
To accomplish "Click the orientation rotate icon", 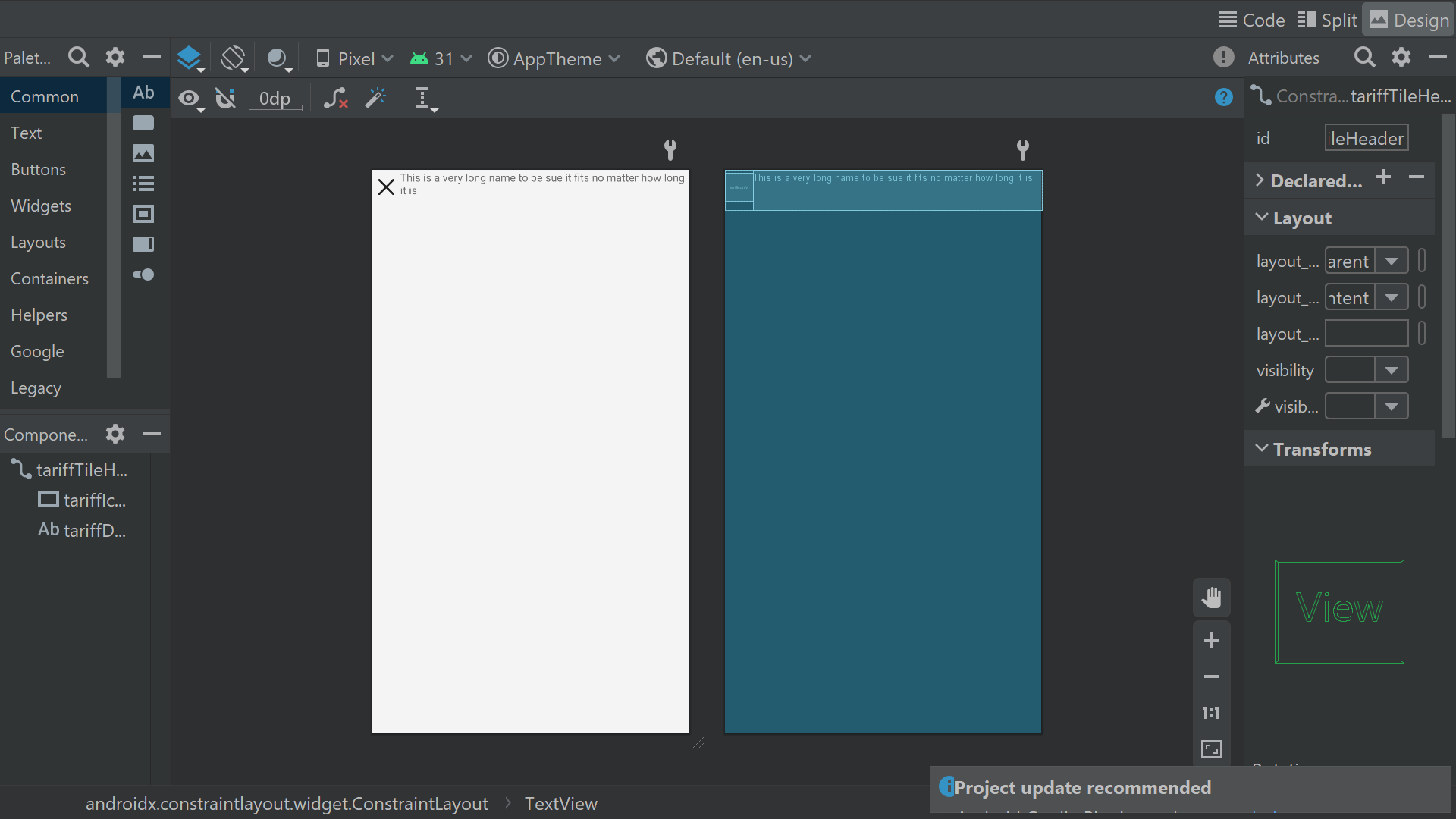I will (234, 58).
